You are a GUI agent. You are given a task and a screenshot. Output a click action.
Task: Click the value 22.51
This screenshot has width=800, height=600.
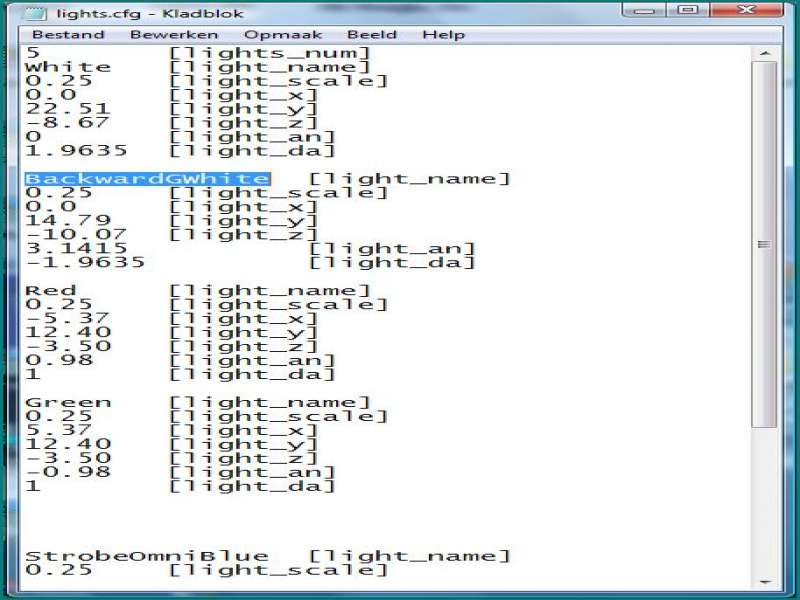pos(67,109)
